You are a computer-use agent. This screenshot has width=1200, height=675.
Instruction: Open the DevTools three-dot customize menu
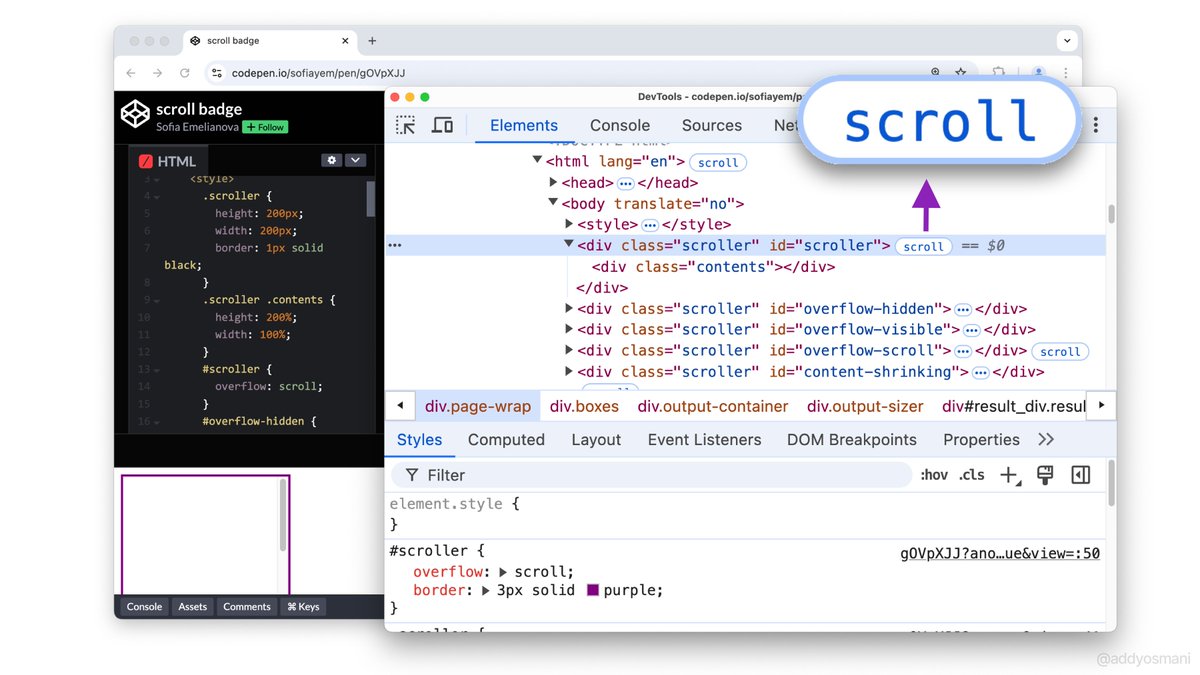(x=1096, y=125)
